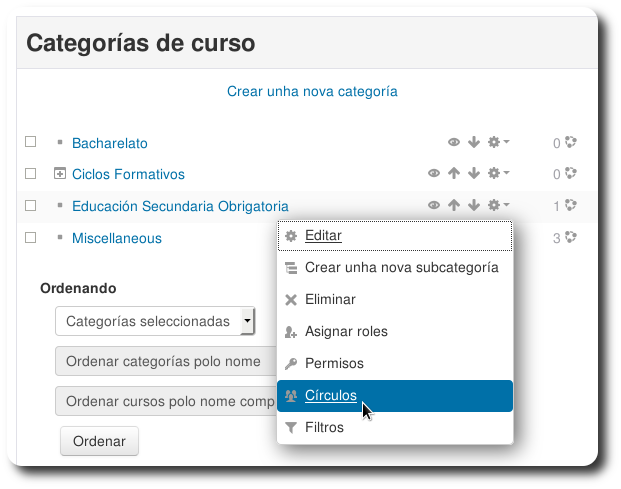Open gear actions menu for Ciclos Formativos

coord(498,173)
